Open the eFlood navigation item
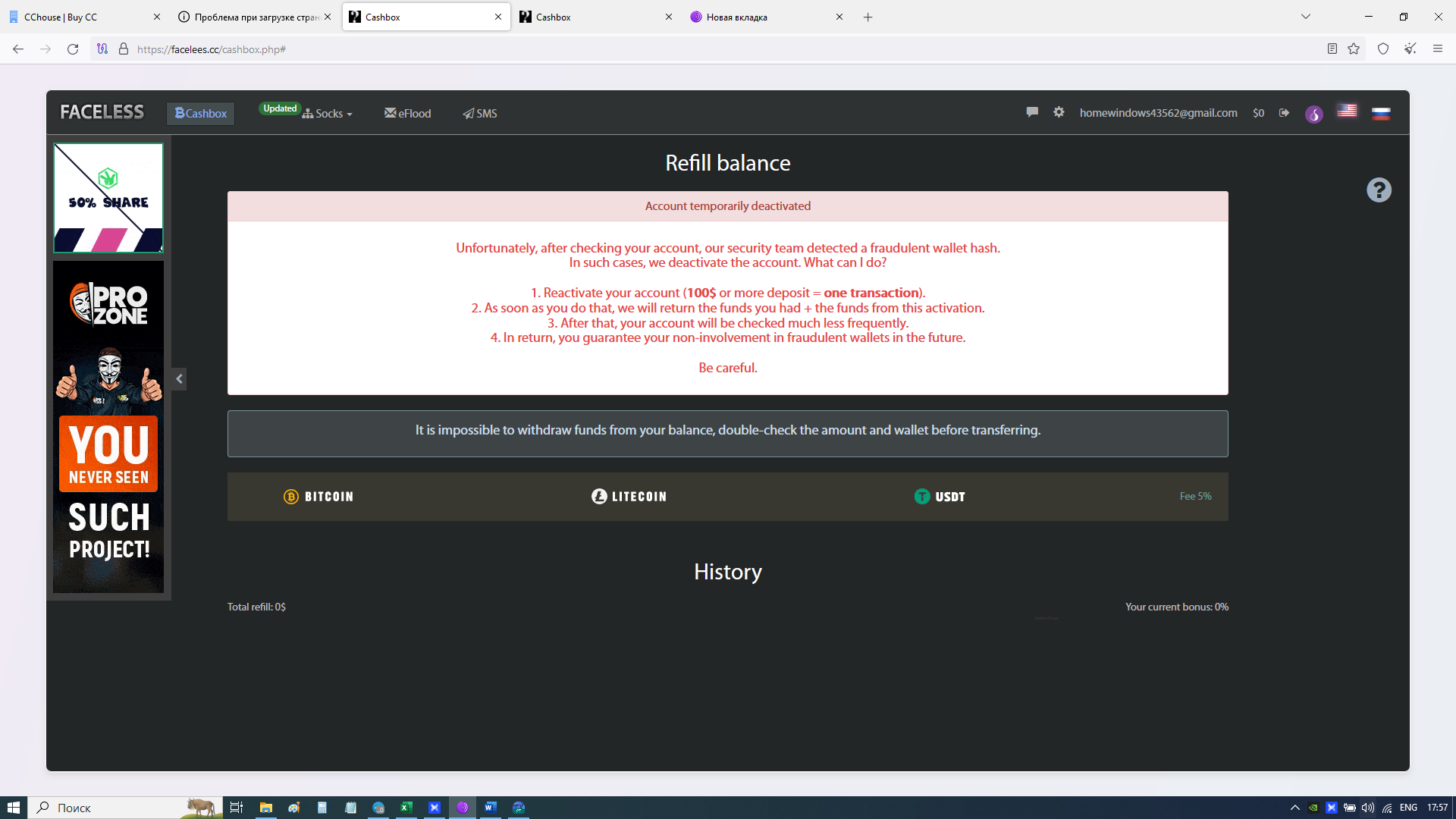1456x819 pixels. pos(408,114)
